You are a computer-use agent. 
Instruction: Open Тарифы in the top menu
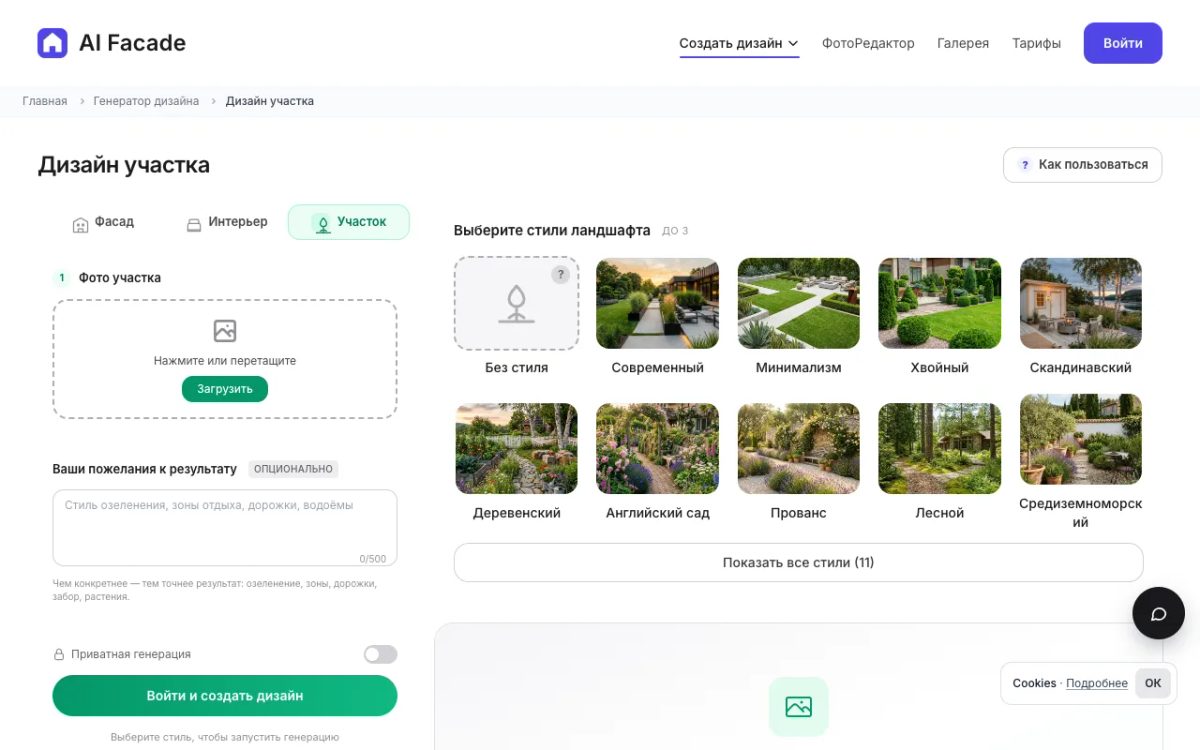(x=1036, y=43)
